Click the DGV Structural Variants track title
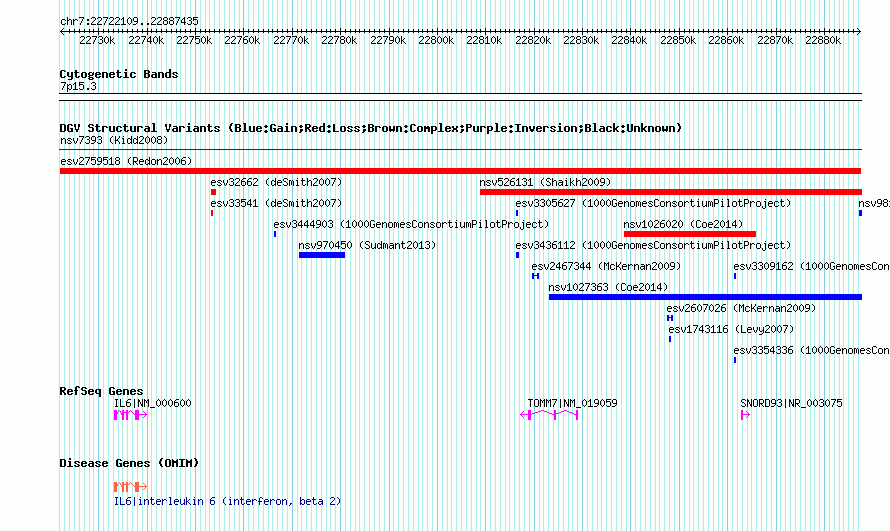Image resolution: width=890 pixels, height=531 pixels. coord(371,128)
